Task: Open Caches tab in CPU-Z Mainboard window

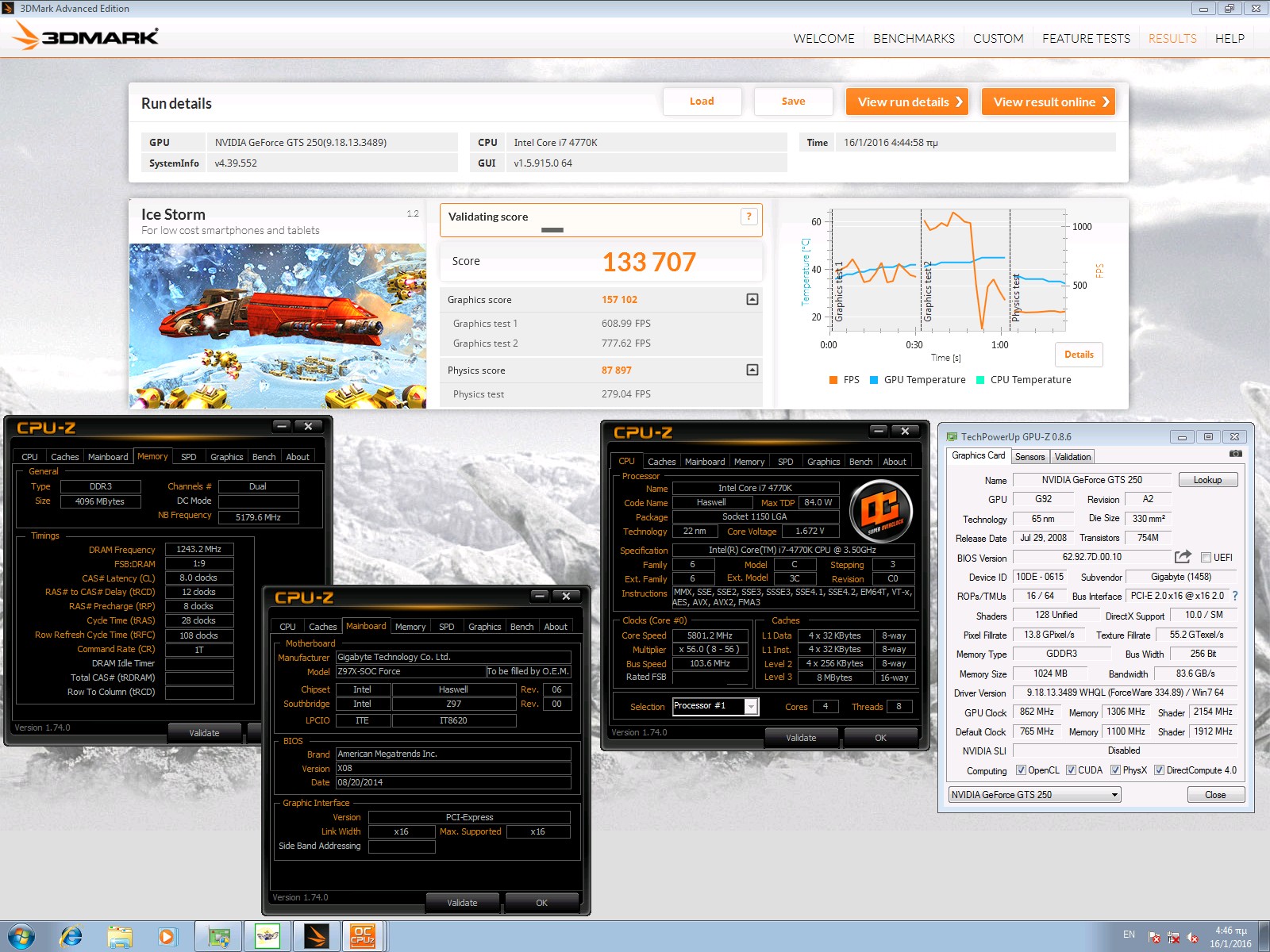Action: coord(322,626)
